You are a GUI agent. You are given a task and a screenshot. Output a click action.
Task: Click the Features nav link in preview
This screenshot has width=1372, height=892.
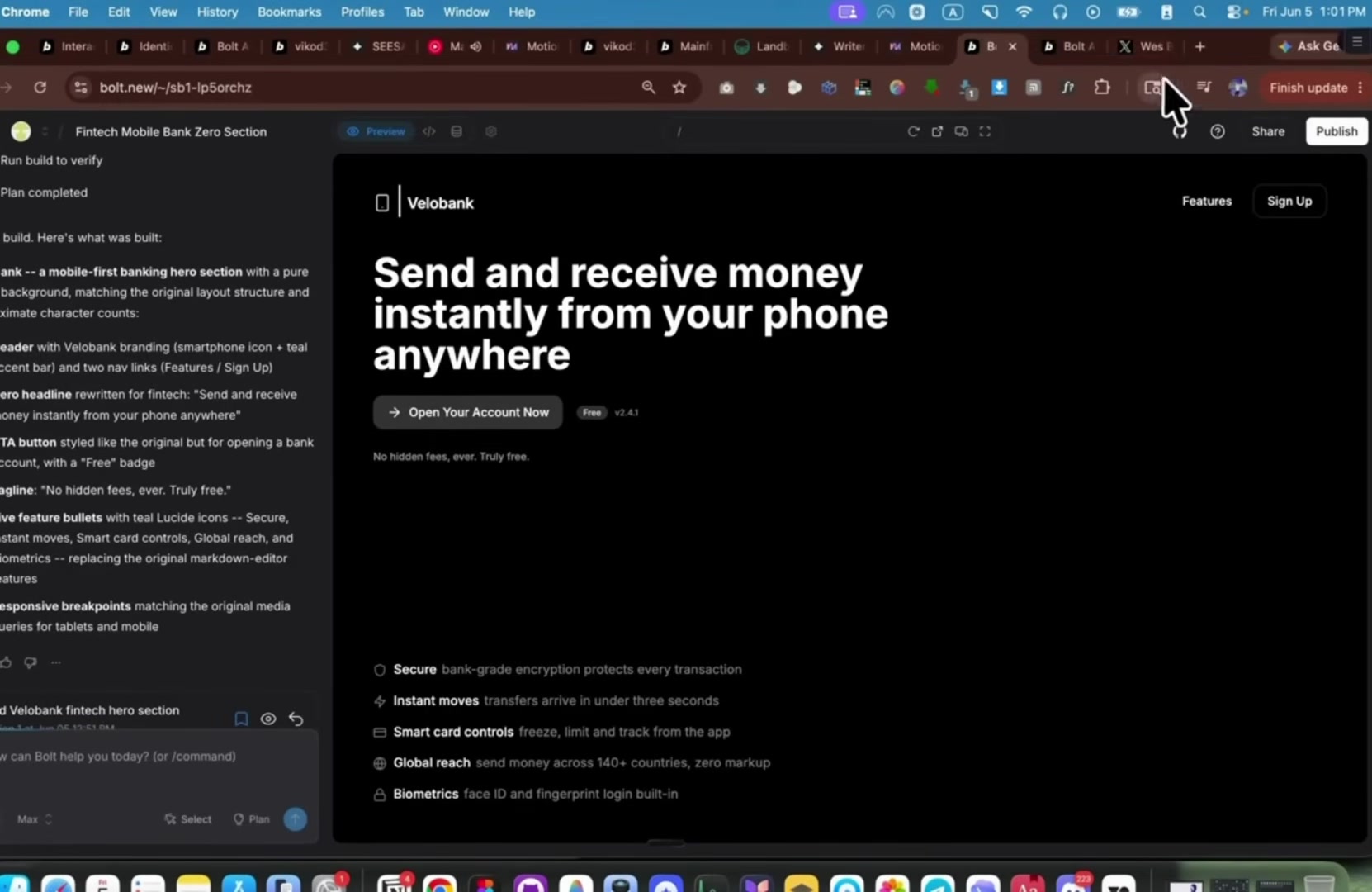(1206, 202)
